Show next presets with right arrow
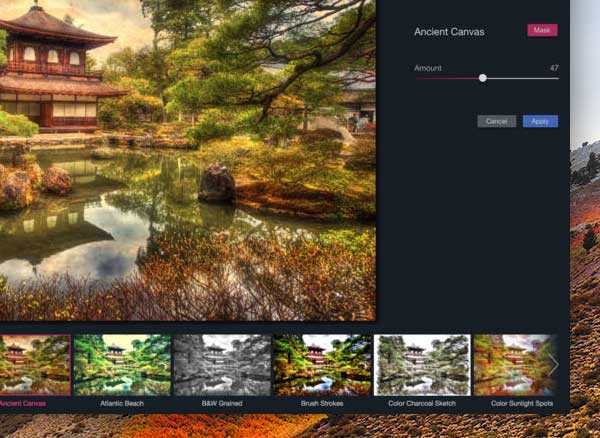This screenshot has height=438, width=600. [x=553, y=365]
